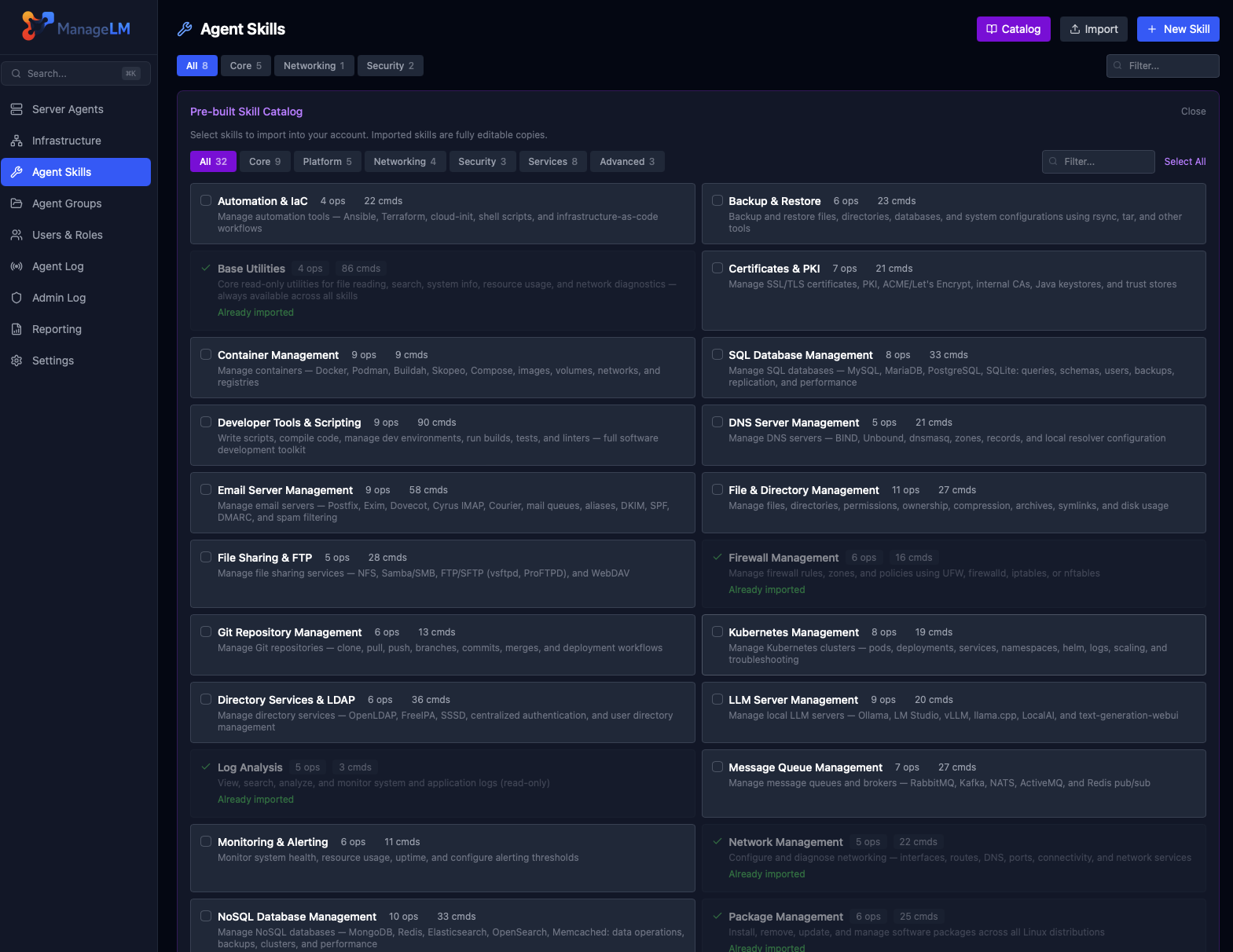Image resolution: width=1233 pixels, height=952 pixels.
Task: Open Agent Log in sidebar
Action: [x=75, y=266]
